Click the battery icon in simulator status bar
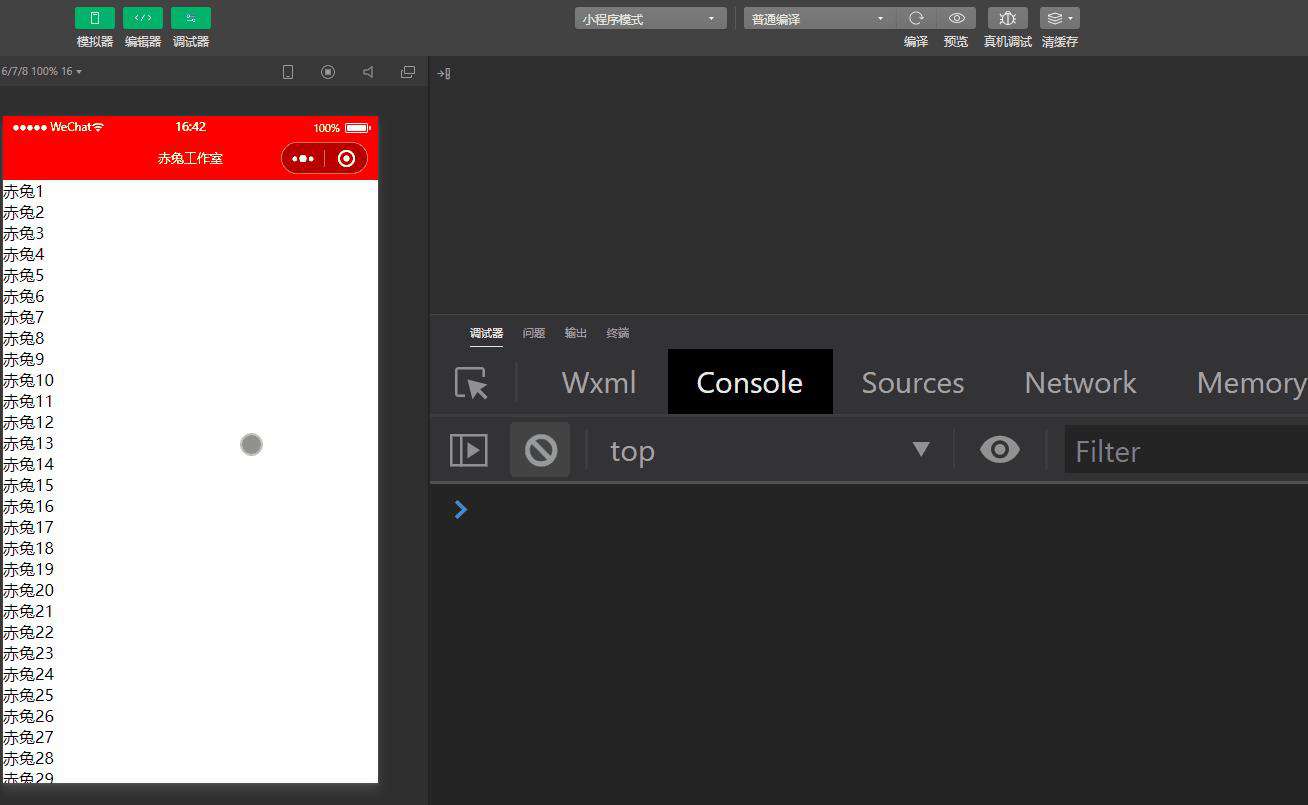Image resolution: width=1308 pixels, height=805 pixels. pos(357,128)
